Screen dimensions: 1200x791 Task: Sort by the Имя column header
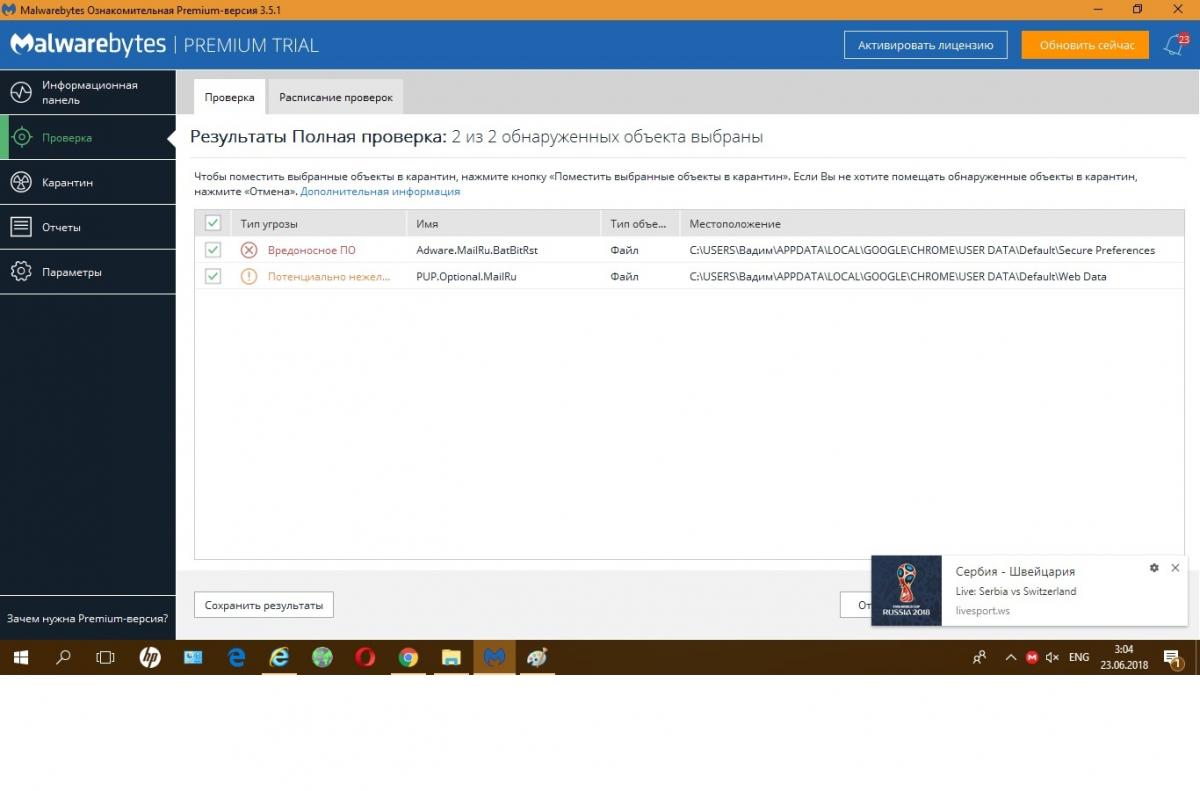(x=503, y=224)
